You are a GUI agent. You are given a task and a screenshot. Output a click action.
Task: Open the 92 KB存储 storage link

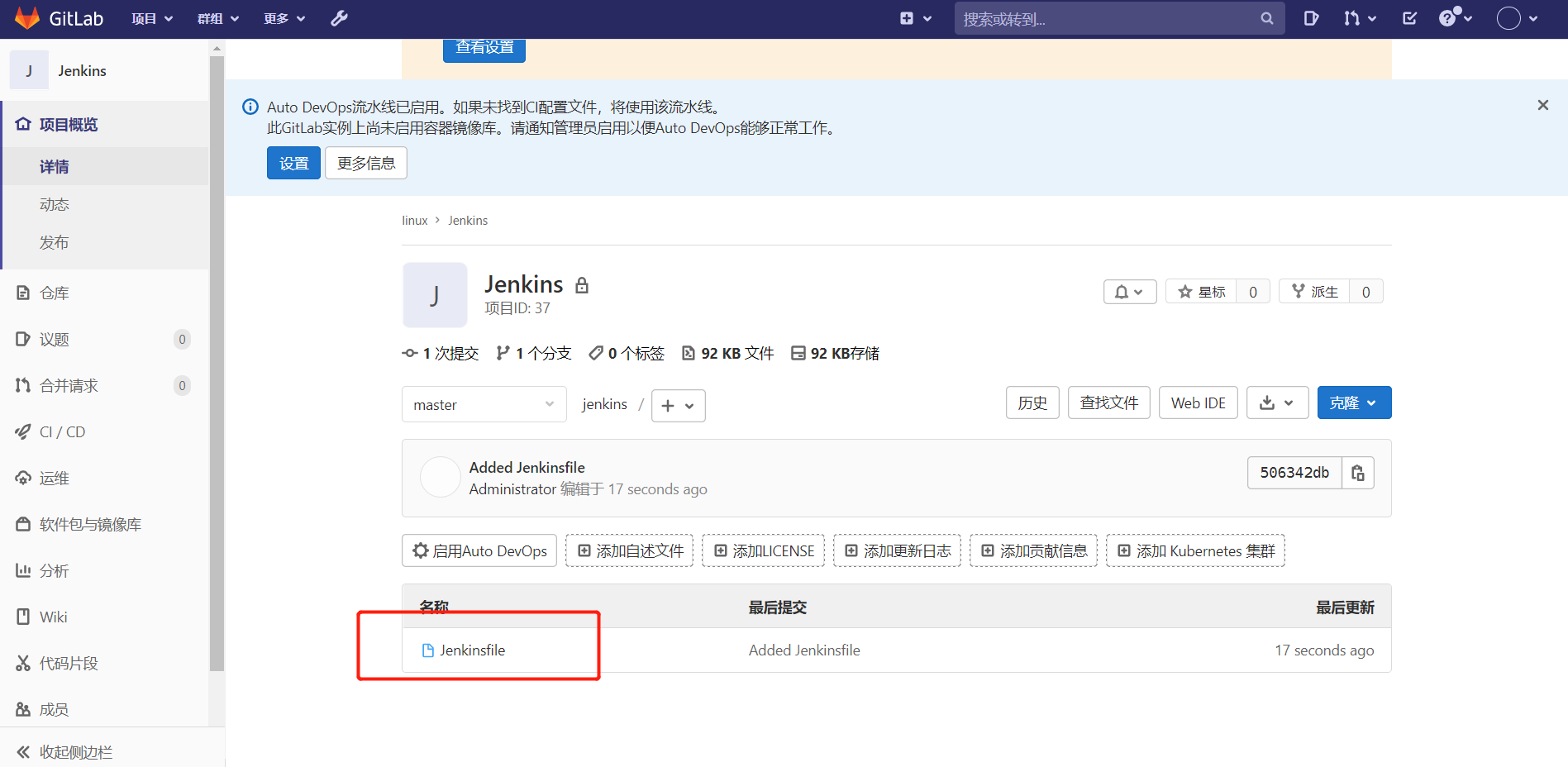835,354
